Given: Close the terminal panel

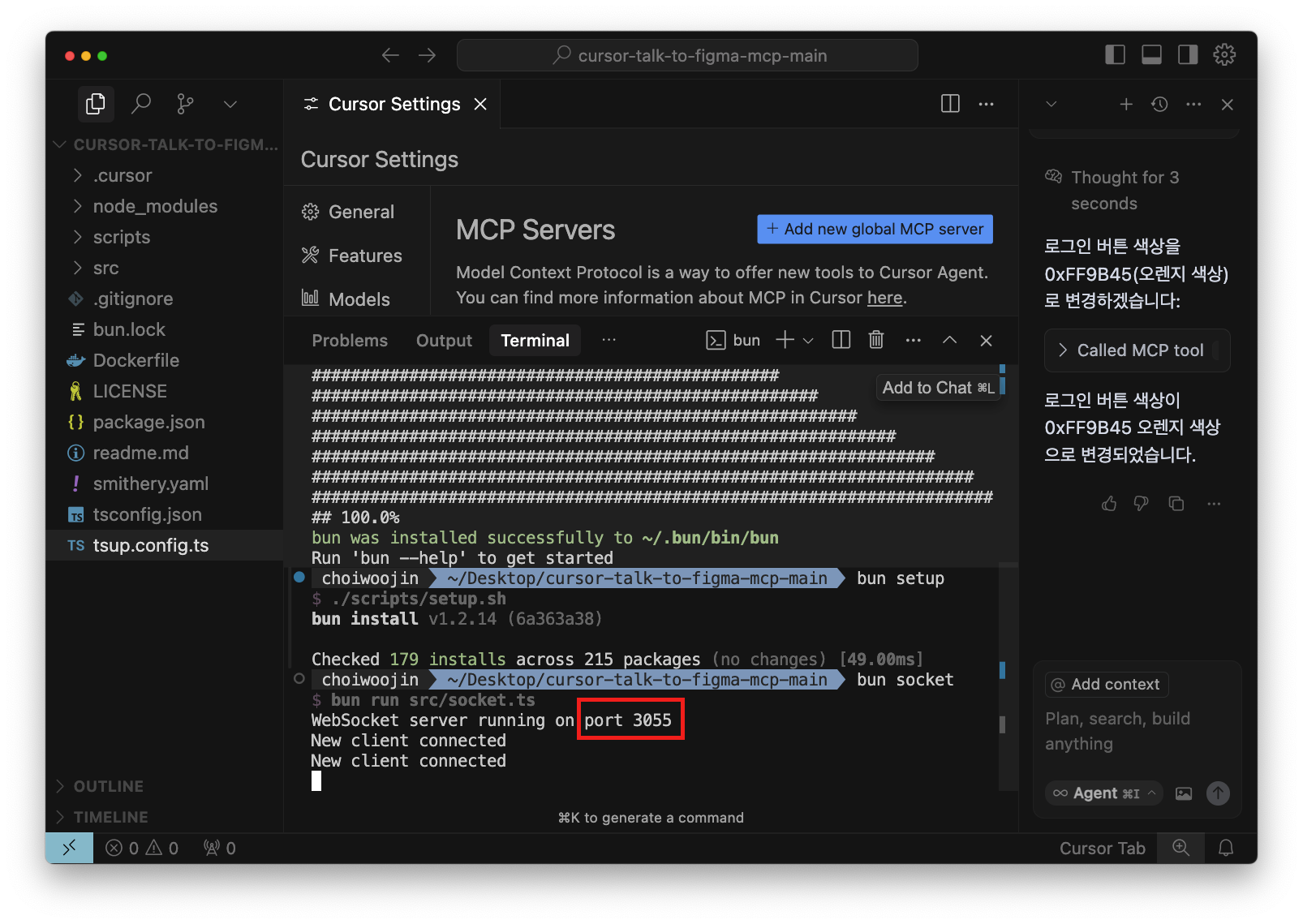Looking at the screenshot, I should pos(986,341).
